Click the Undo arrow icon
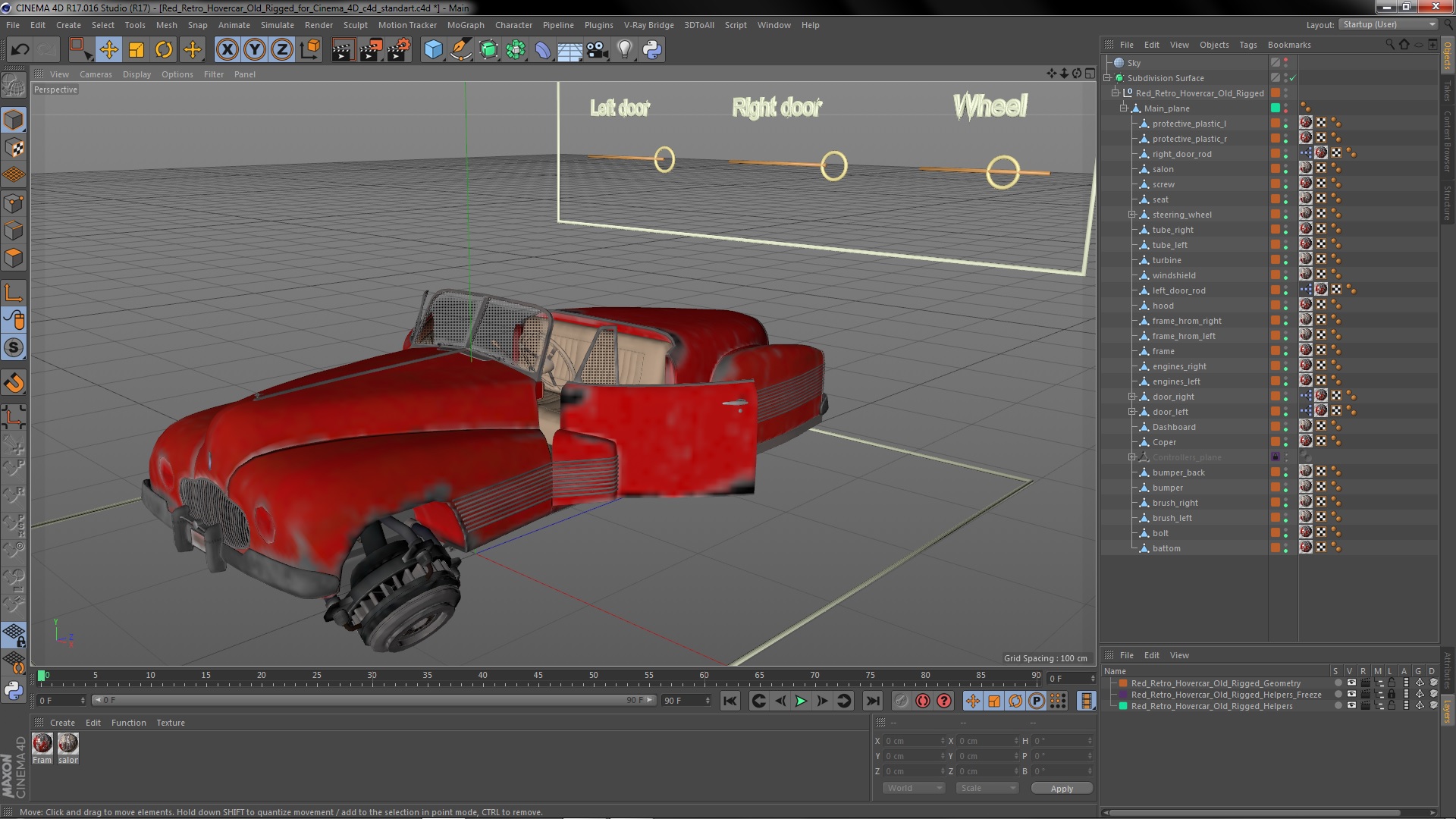The image size is (1456, 819). [x=20, y=50]
